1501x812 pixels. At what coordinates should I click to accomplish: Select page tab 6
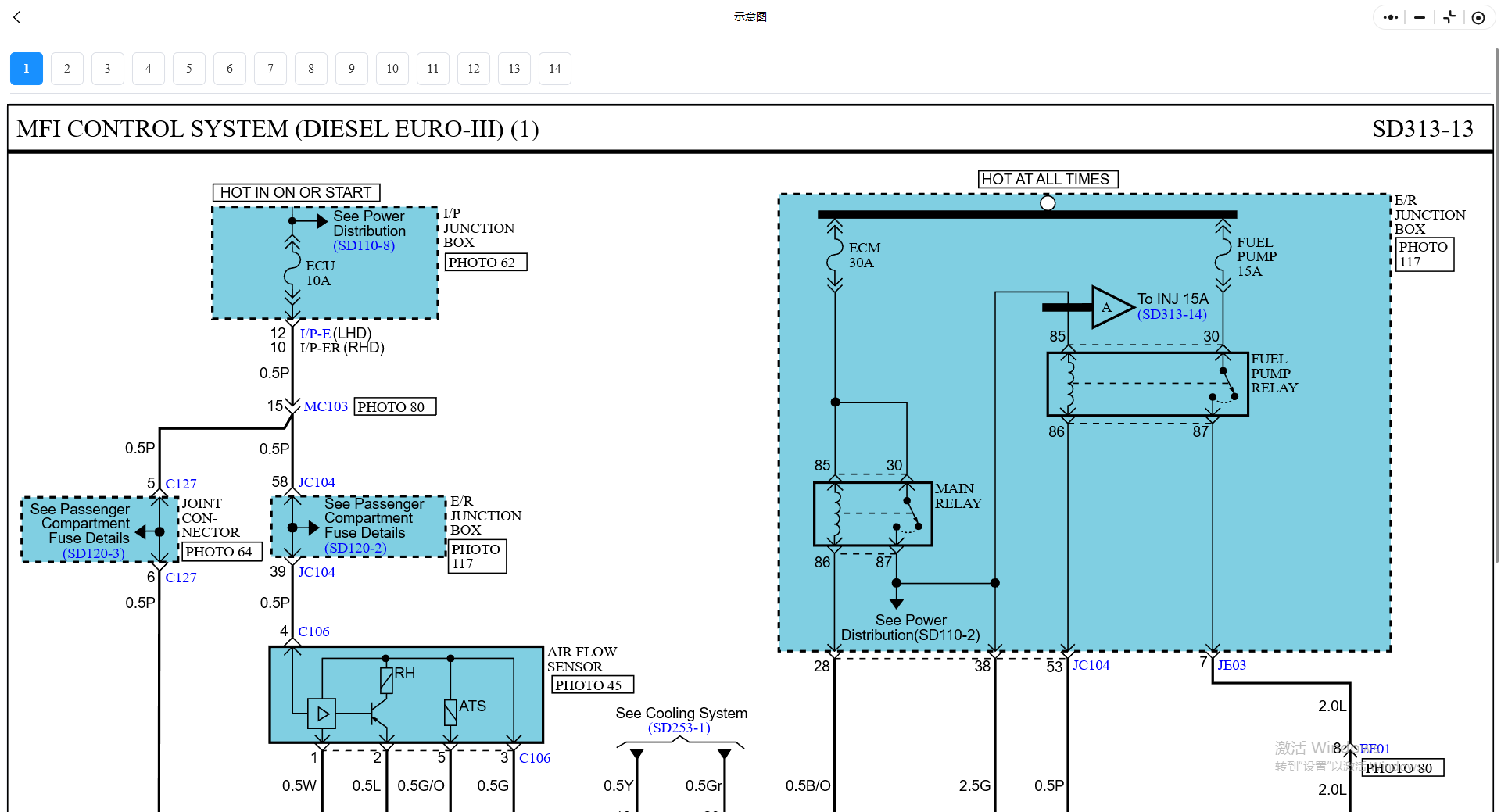tap(230, 69)
